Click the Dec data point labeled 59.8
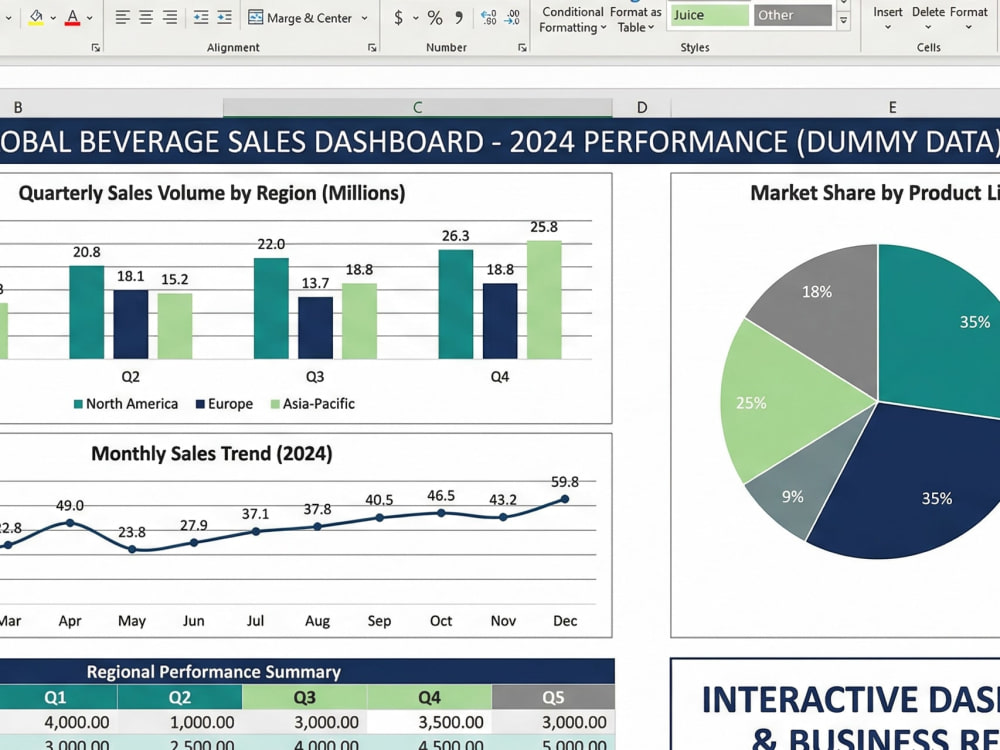Viewport: 1000px width, 750px height. (564, 499)
